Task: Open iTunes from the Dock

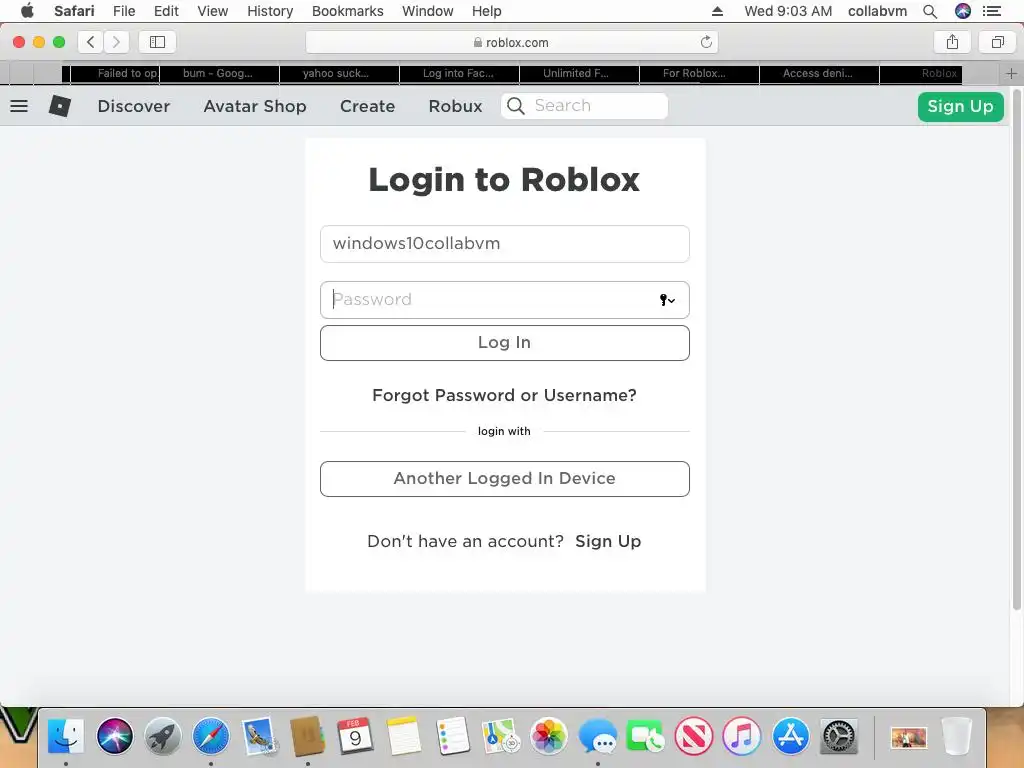Action: (742, 736)
